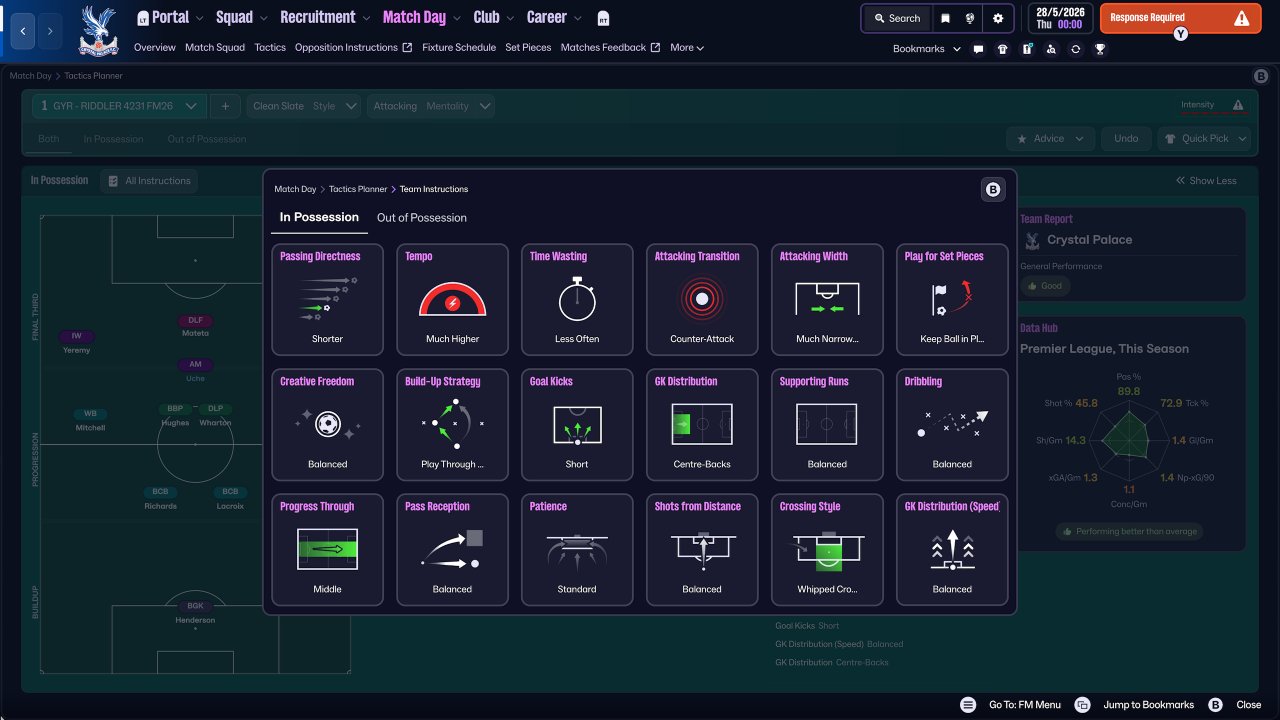Click the Undo button
Viewport: 1280px width, 720px height.
[1126, 139]
